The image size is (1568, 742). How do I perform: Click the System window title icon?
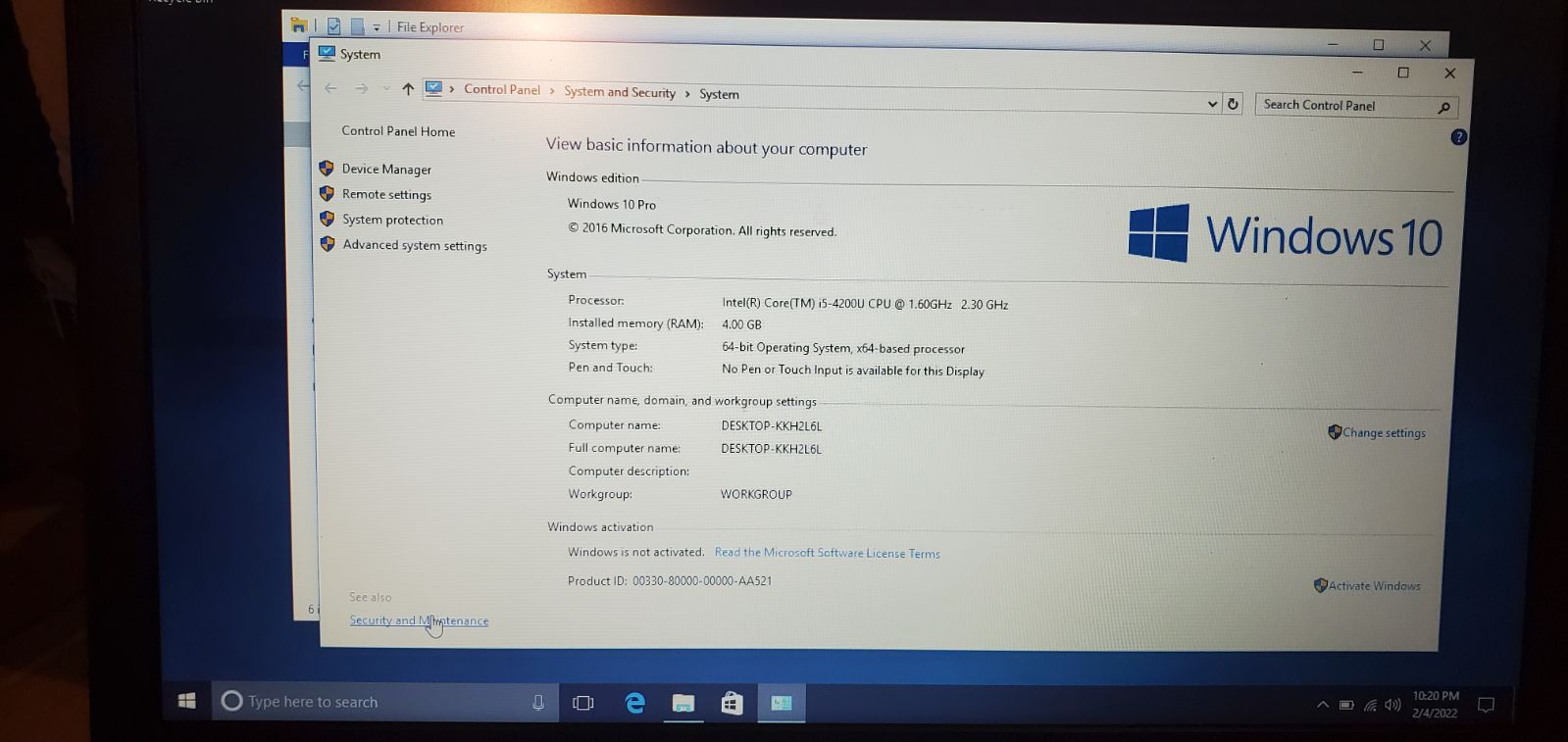tap(328, 54)
